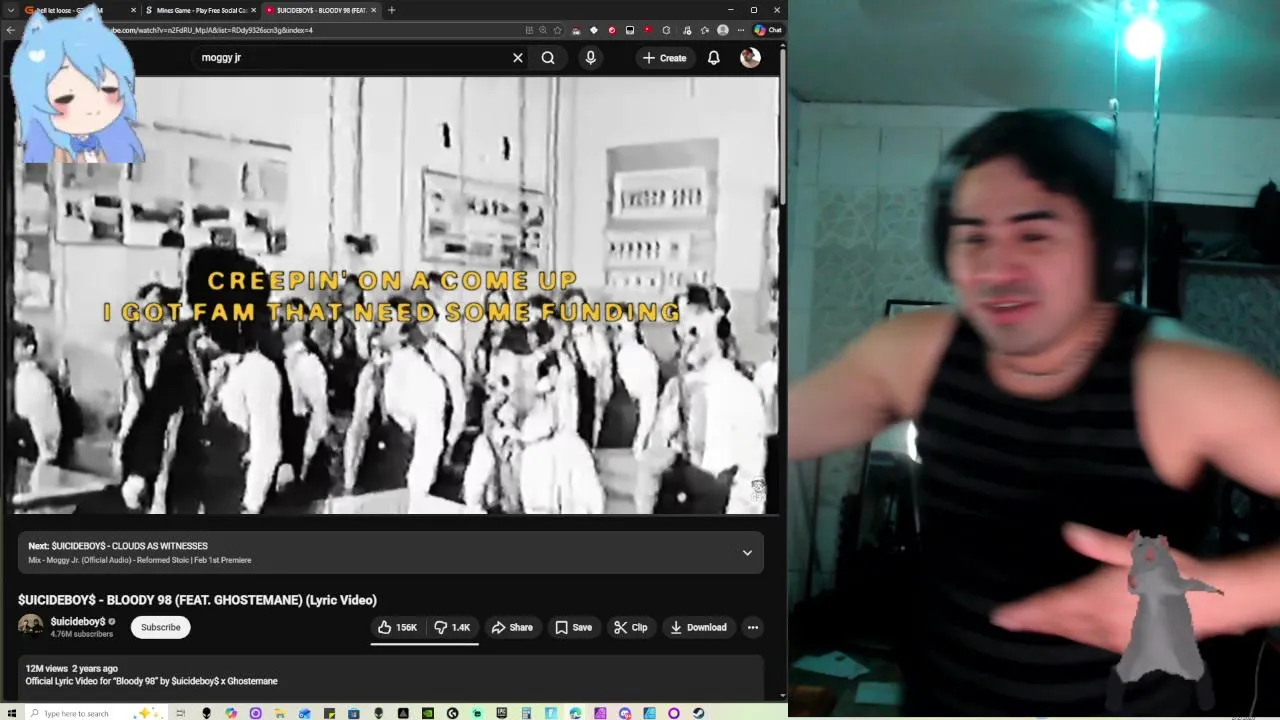
Task: Click the red YouTube extension icon
Action: 647,30
